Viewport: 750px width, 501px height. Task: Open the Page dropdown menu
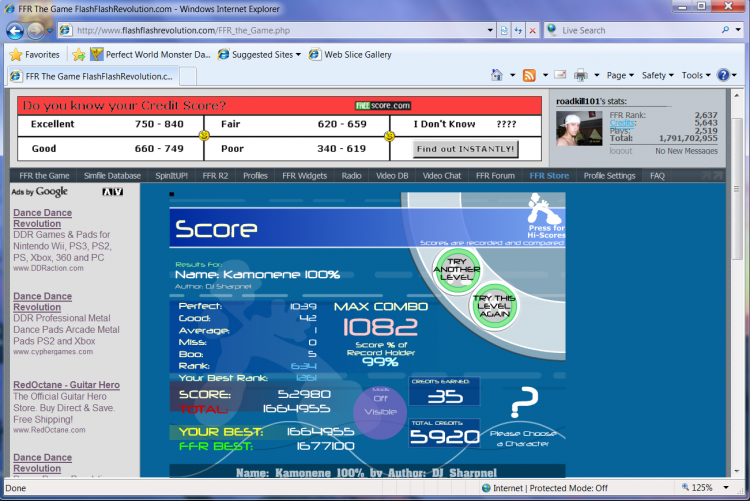620,75
